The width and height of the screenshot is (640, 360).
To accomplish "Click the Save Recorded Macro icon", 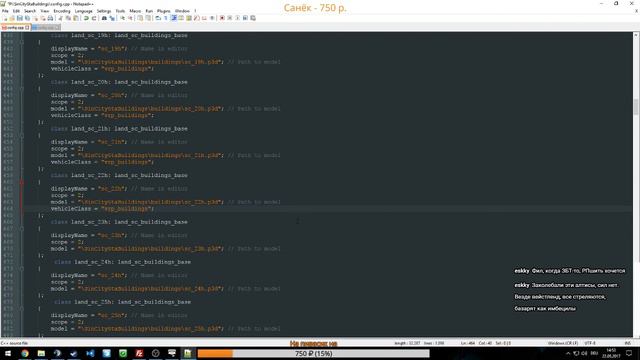I will [x=253, y=18].
